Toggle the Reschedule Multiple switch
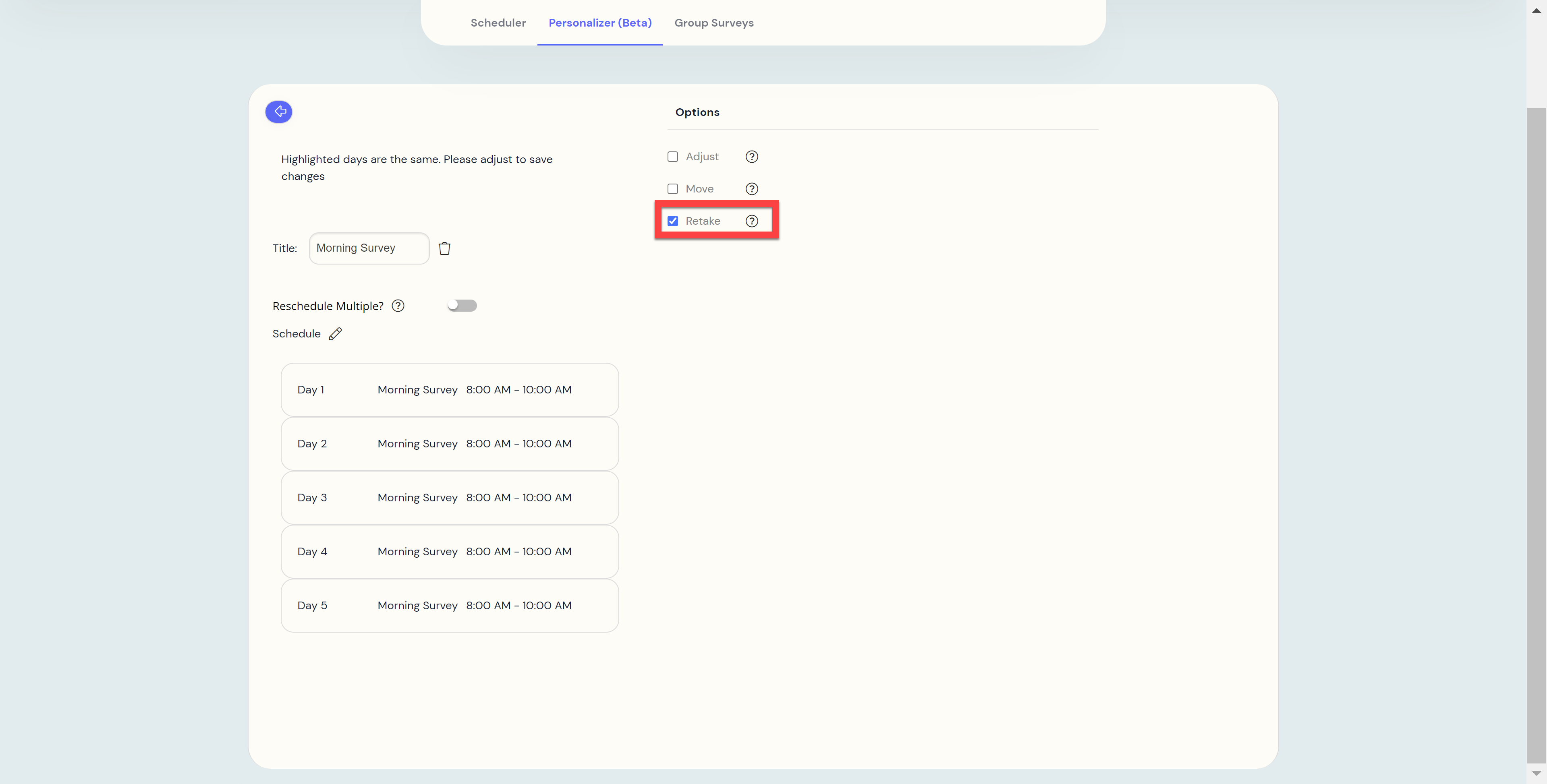This screenshot has height=784, width=1547. pos(462,306)
